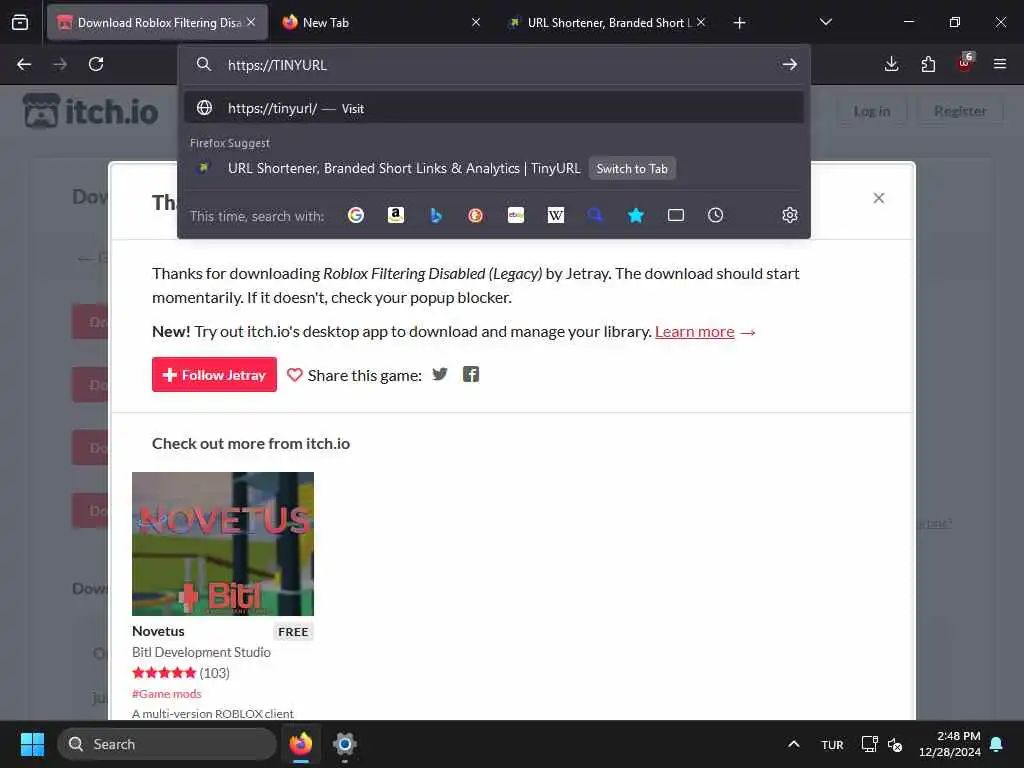Viewport: 1024px width, 768px height.
Task: Click the Log in button
Action: 872,111
